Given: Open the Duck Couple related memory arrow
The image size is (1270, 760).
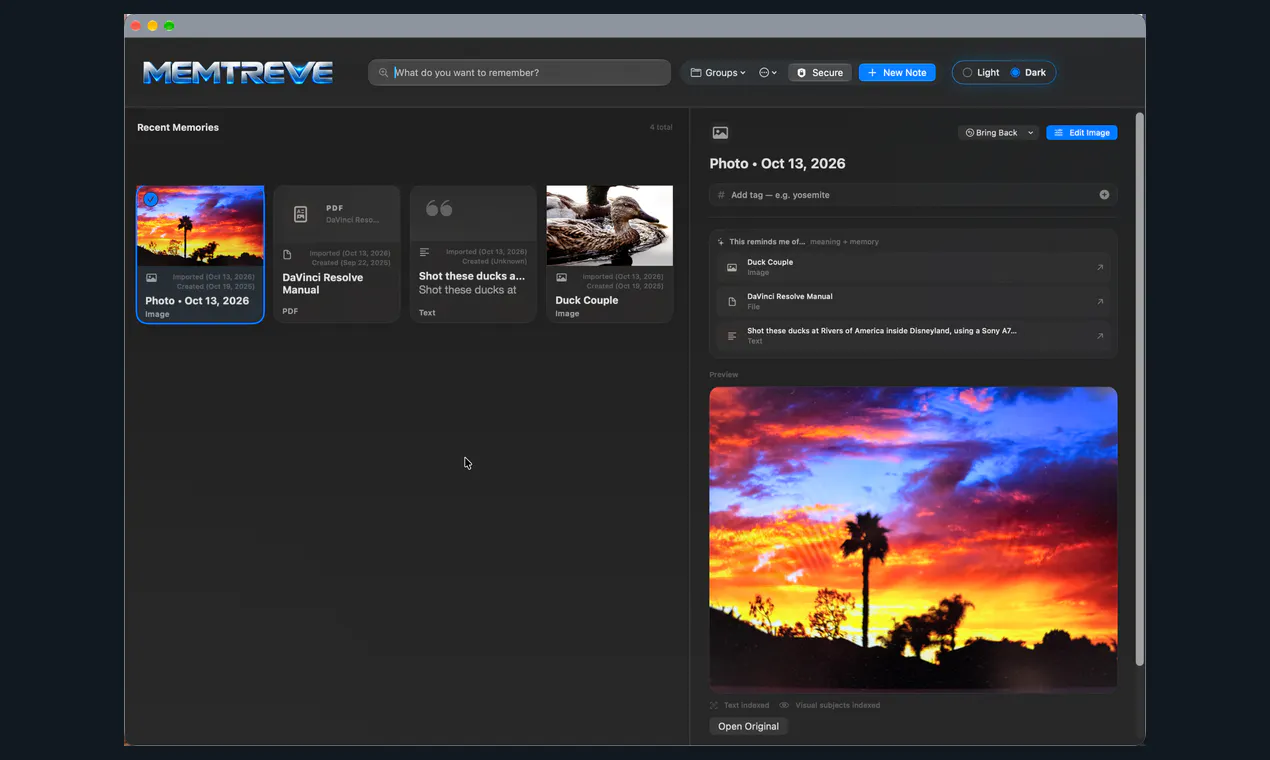Looking at the screenshot, I should click(x=1100, y=267).
